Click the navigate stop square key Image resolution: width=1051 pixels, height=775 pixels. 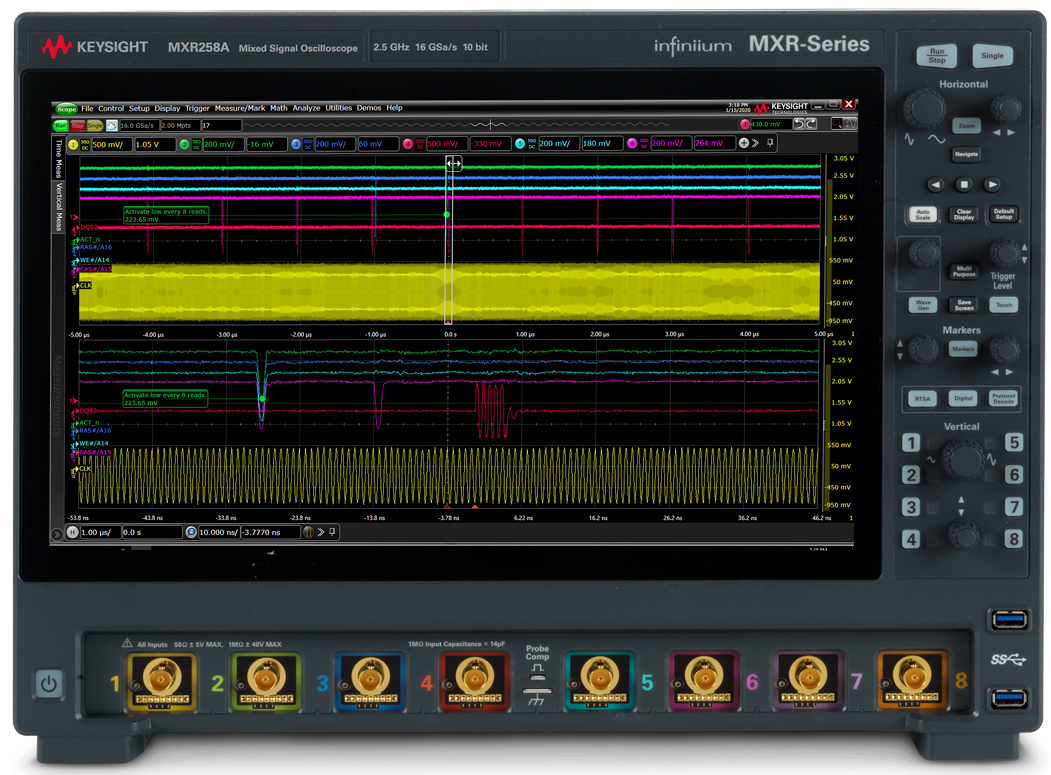tap(964, 185)
